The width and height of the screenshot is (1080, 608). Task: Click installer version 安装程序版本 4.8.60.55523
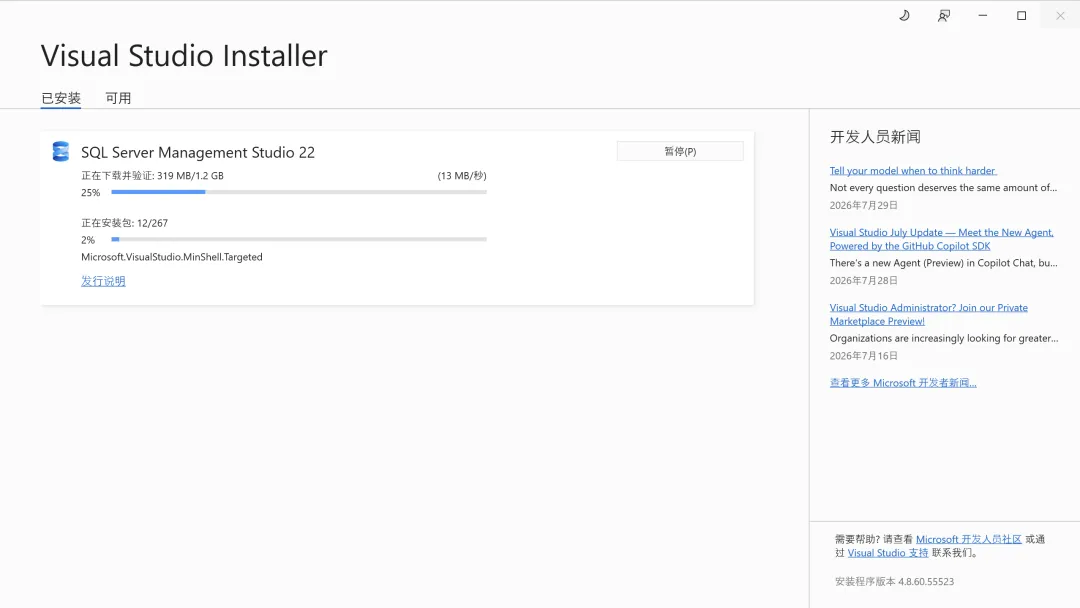coord(894,582)
